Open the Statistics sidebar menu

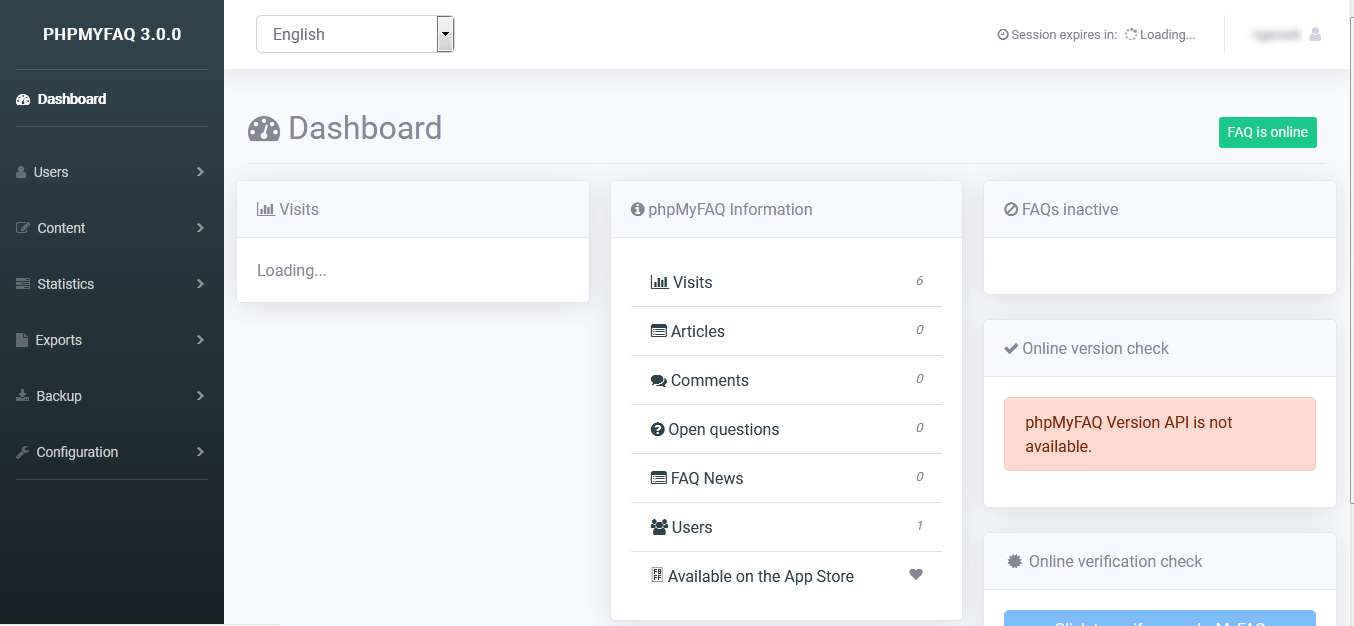point(111,284)
